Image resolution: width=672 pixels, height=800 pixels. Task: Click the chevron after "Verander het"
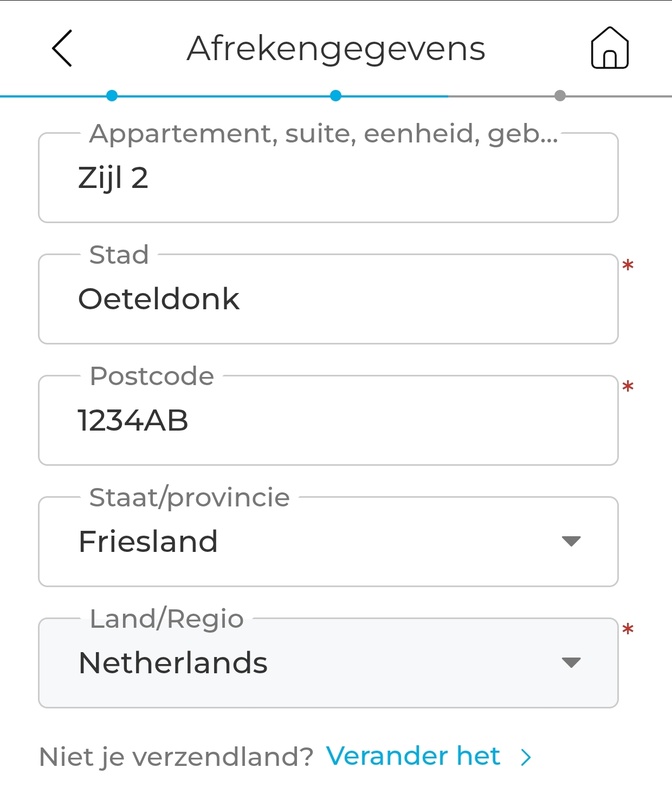tap(526, 758)
